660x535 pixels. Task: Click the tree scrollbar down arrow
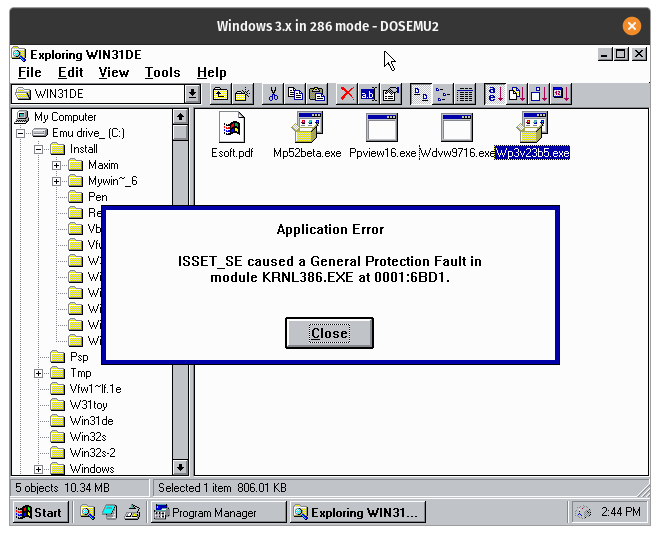coord(180,467)
